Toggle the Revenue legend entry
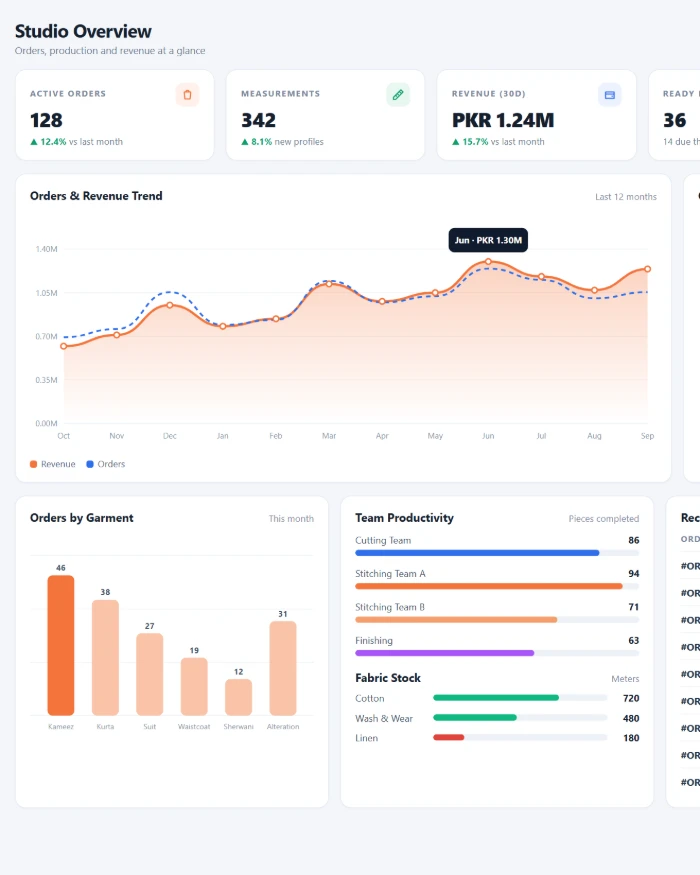This screenshot has width=700, height=875. coord(52,464)
